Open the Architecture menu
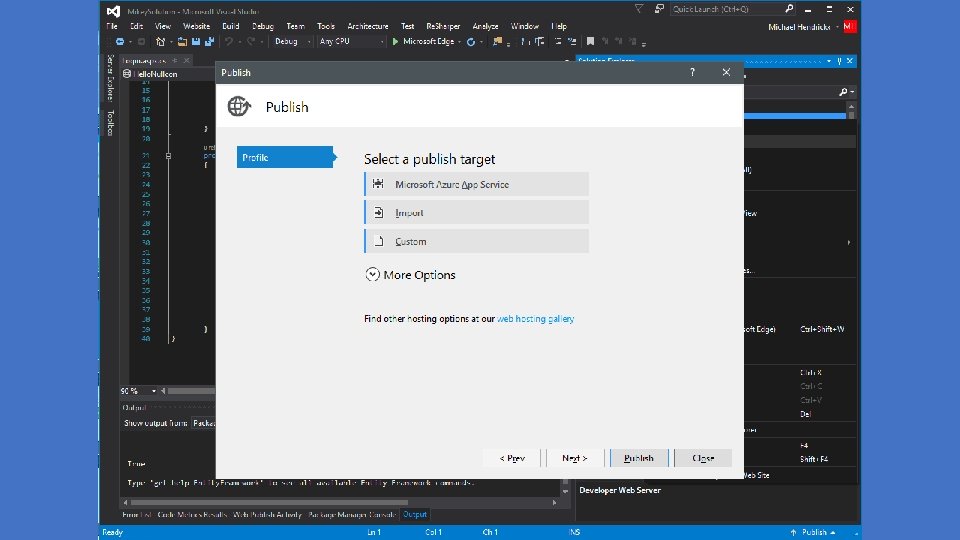 368,26
